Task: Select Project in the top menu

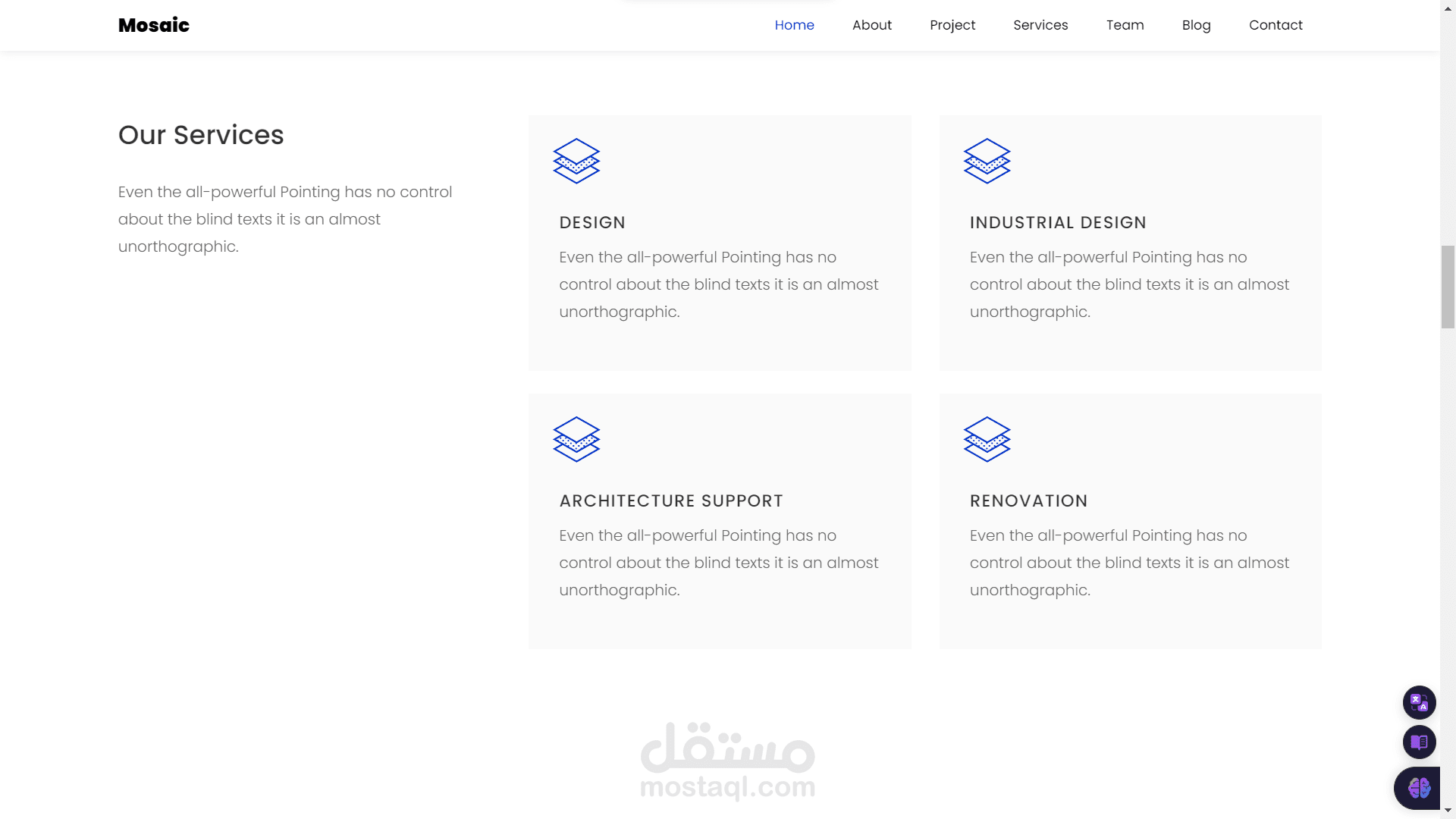Action: [x=952, y=25]
